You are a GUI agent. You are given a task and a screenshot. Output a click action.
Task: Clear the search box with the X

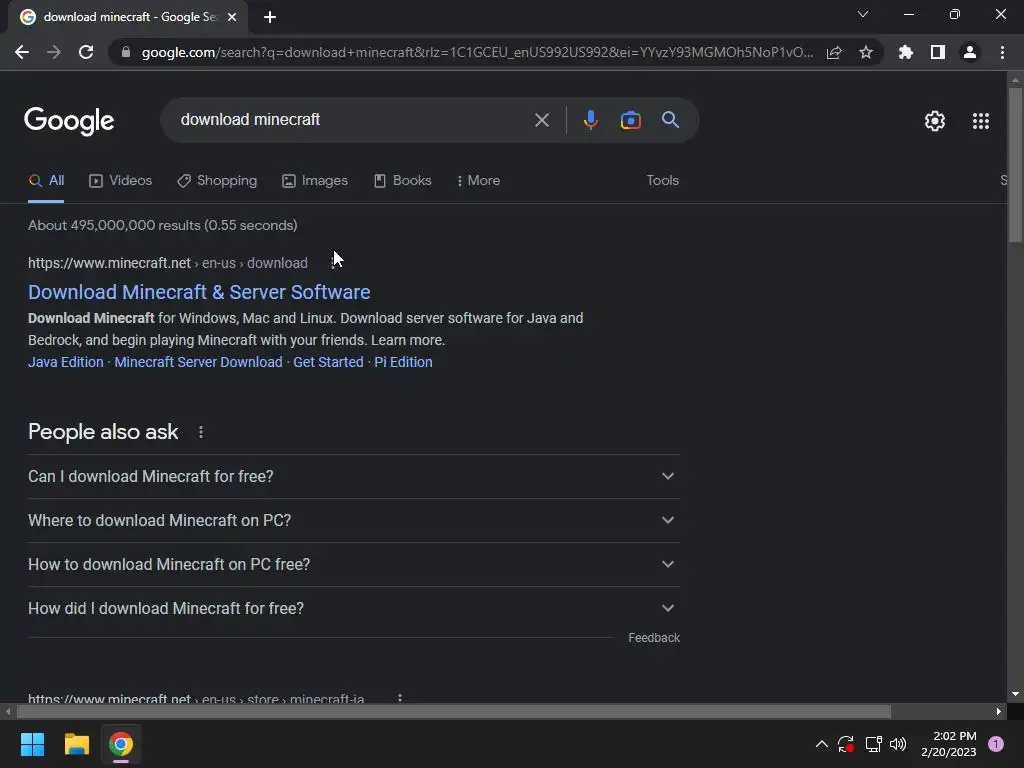(541, 120)
